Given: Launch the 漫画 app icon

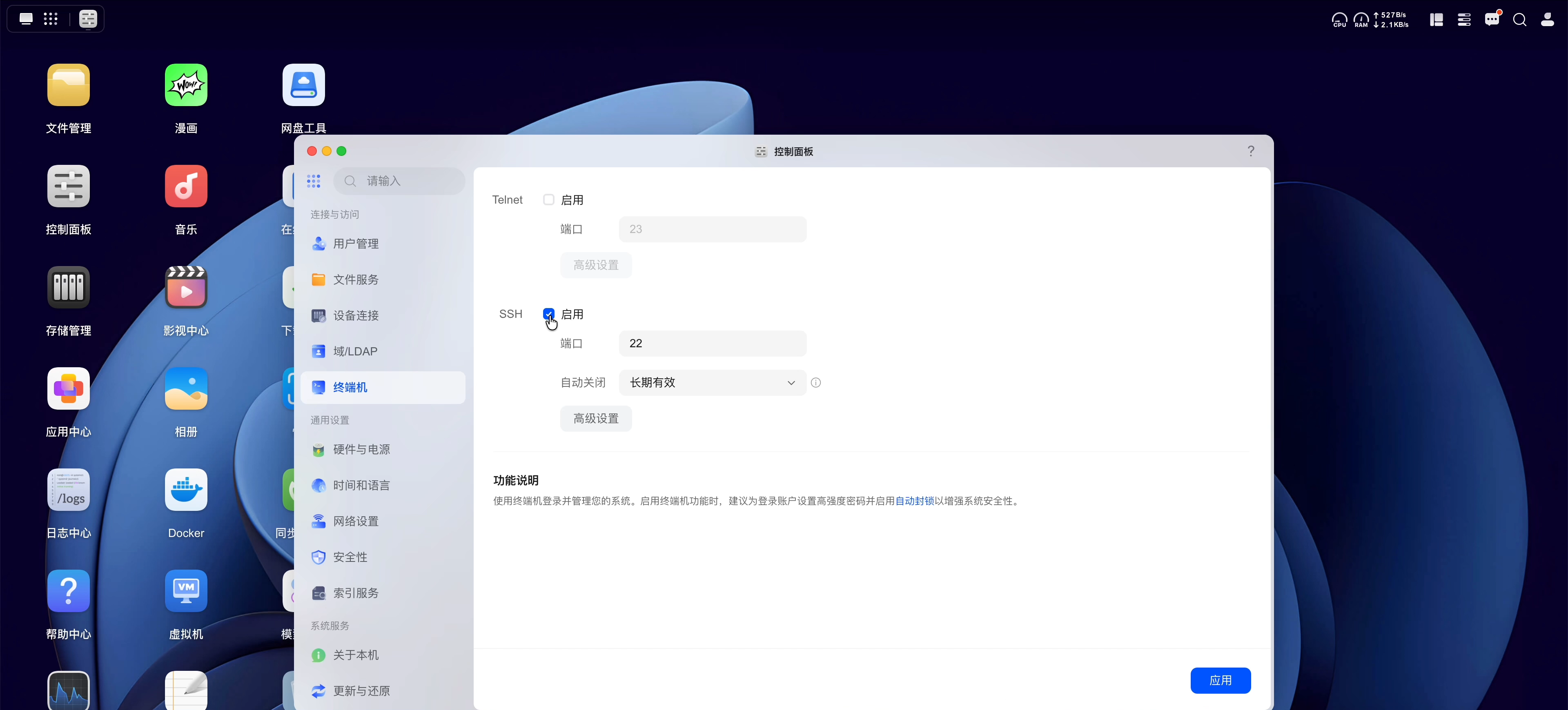Looking at the screenshot, I should pyautogui.click(x=186, y=85).
